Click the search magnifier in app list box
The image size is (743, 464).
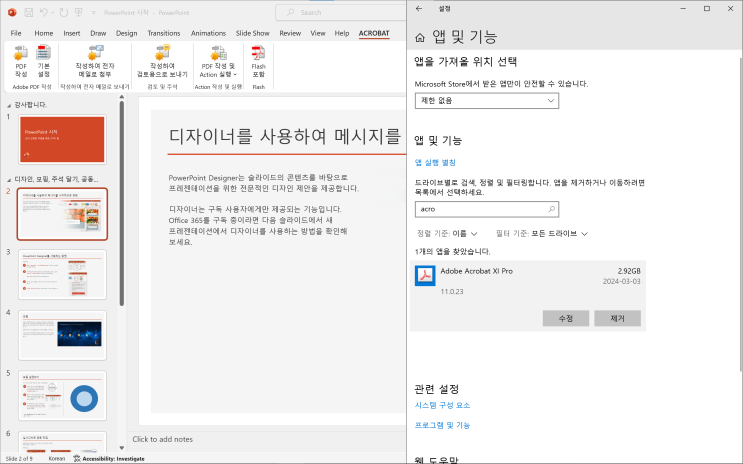[x=552, y=209]
